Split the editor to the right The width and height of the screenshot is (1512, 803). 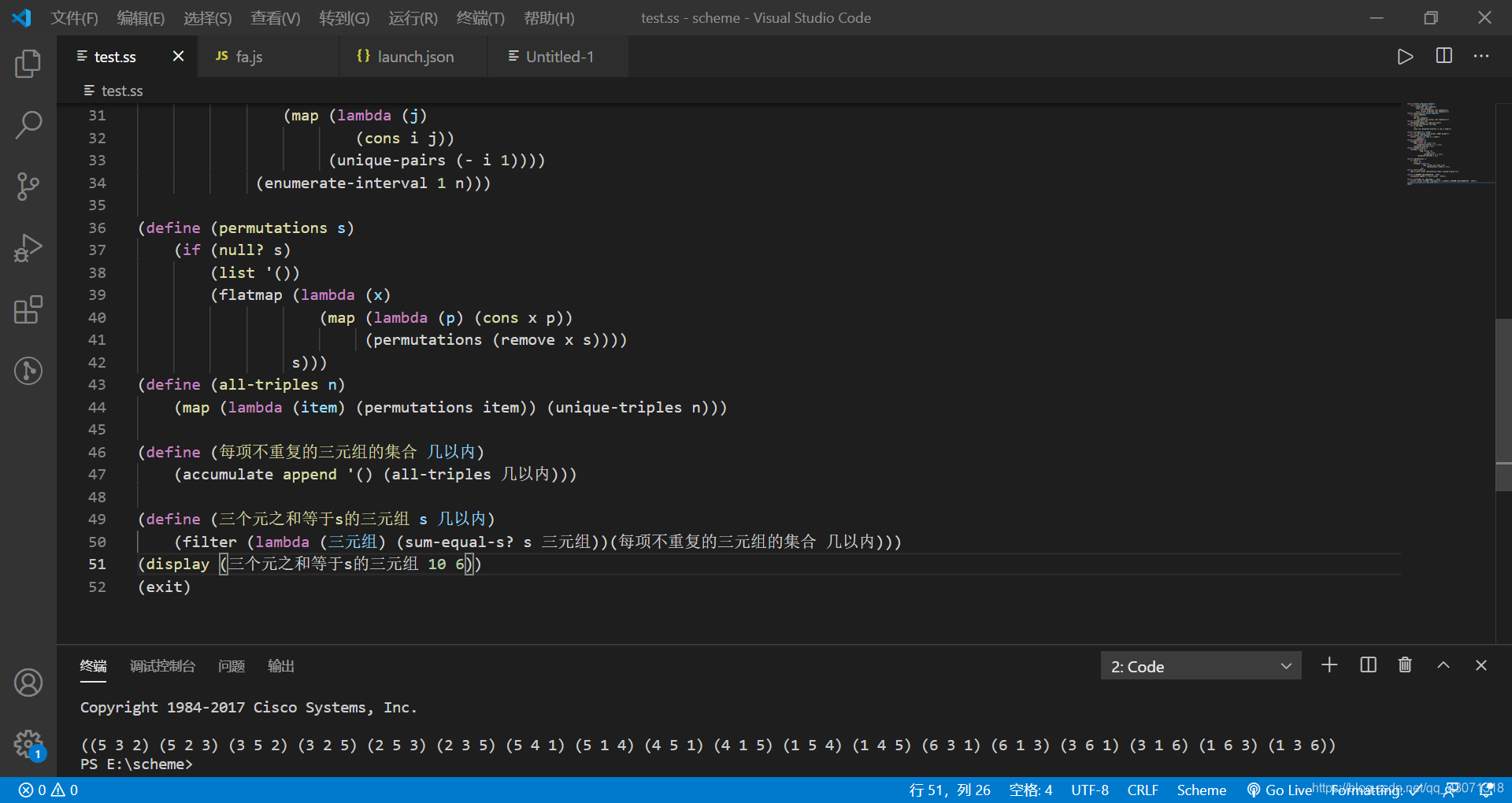[1444, 56]
